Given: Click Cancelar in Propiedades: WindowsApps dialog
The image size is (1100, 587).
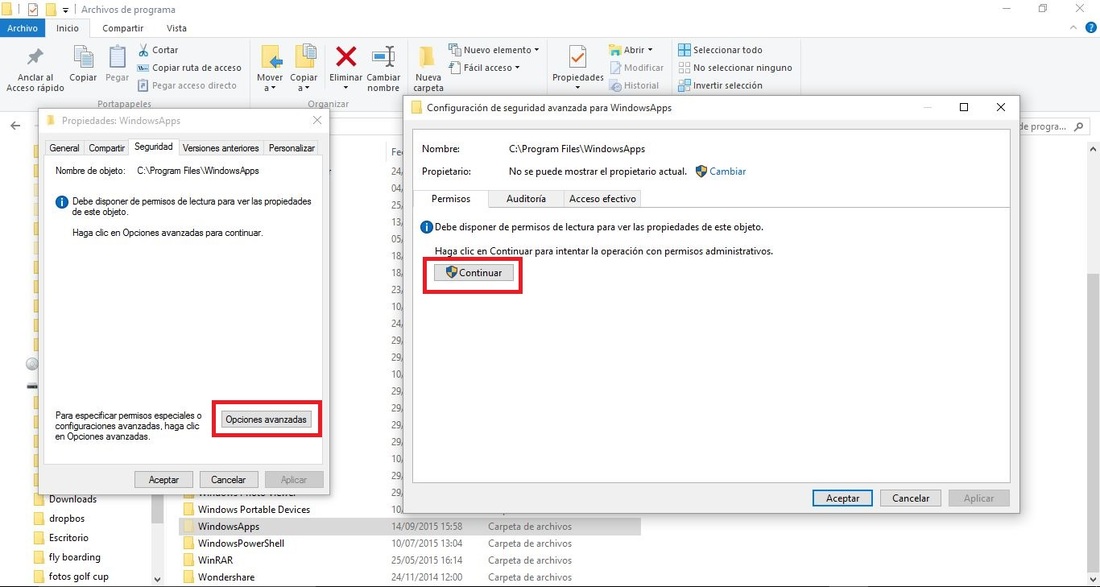Looking at the screenshot, I should (229, 480).
